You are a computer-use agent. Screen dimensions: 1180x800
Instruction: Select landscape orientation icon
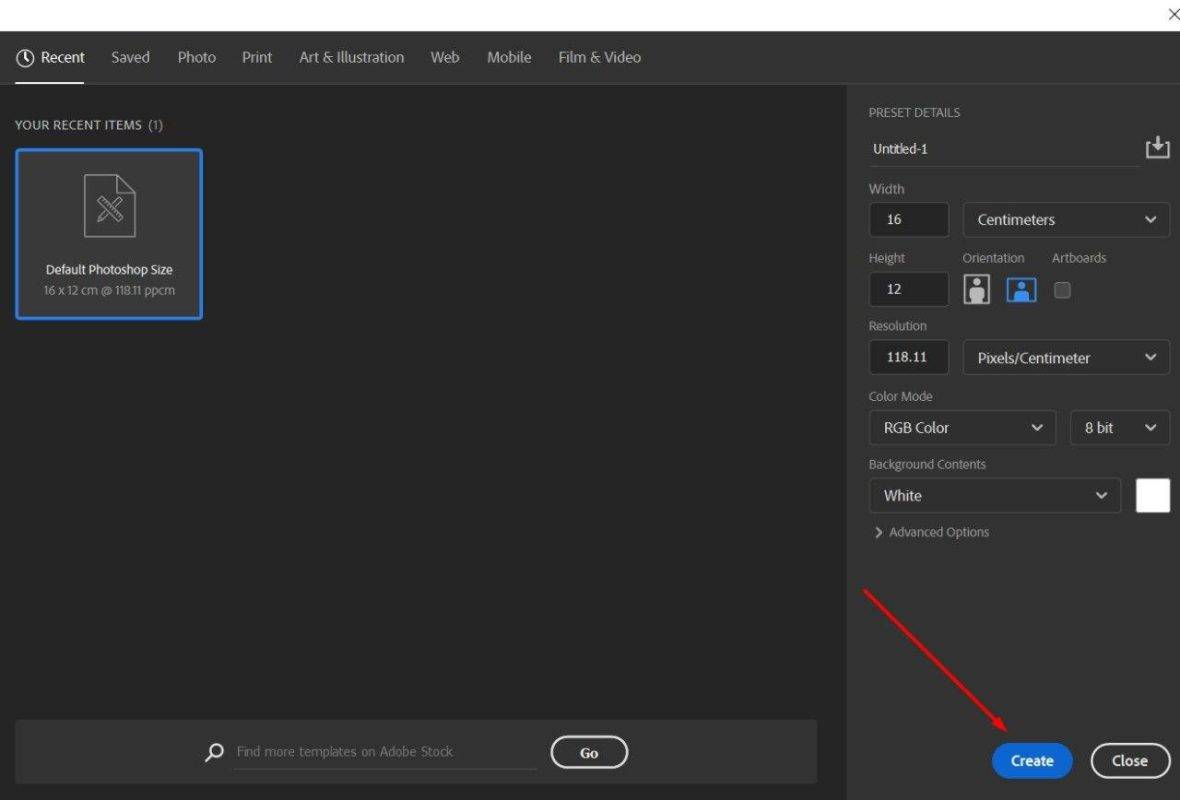[x=1020, y=290]
